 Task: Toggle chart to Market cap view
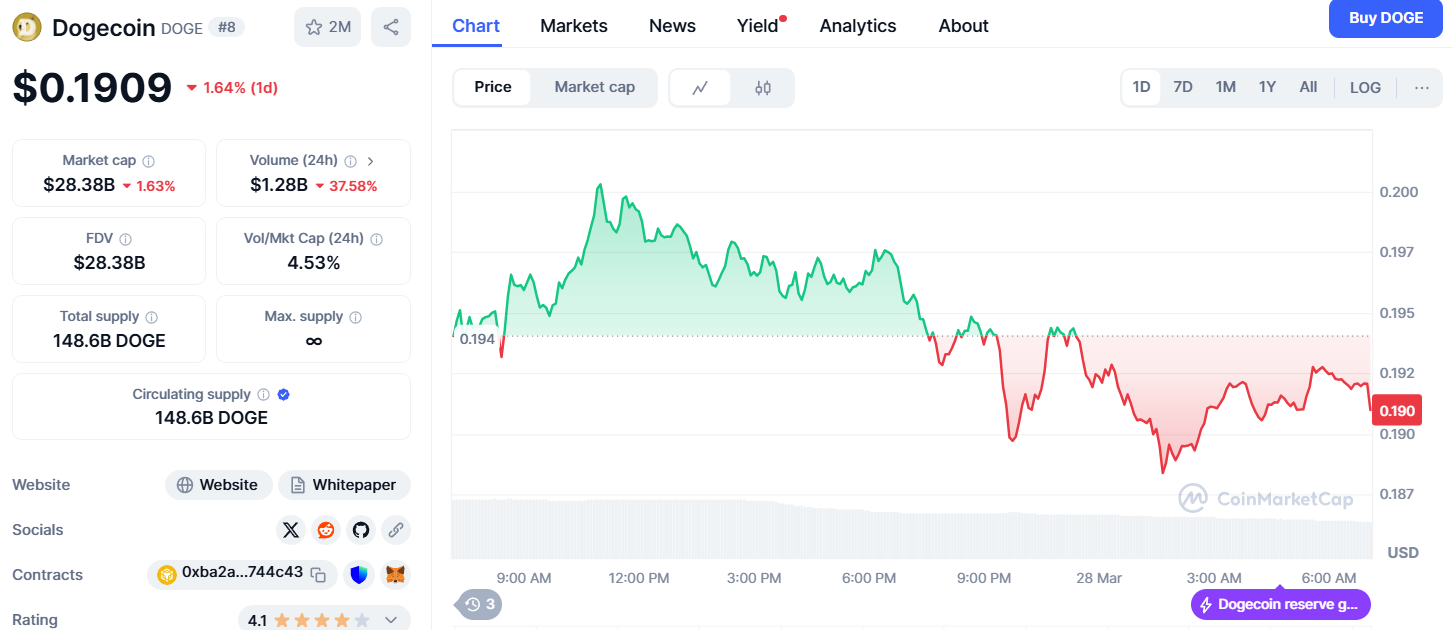pyautogui.click(x=594, y=88)
